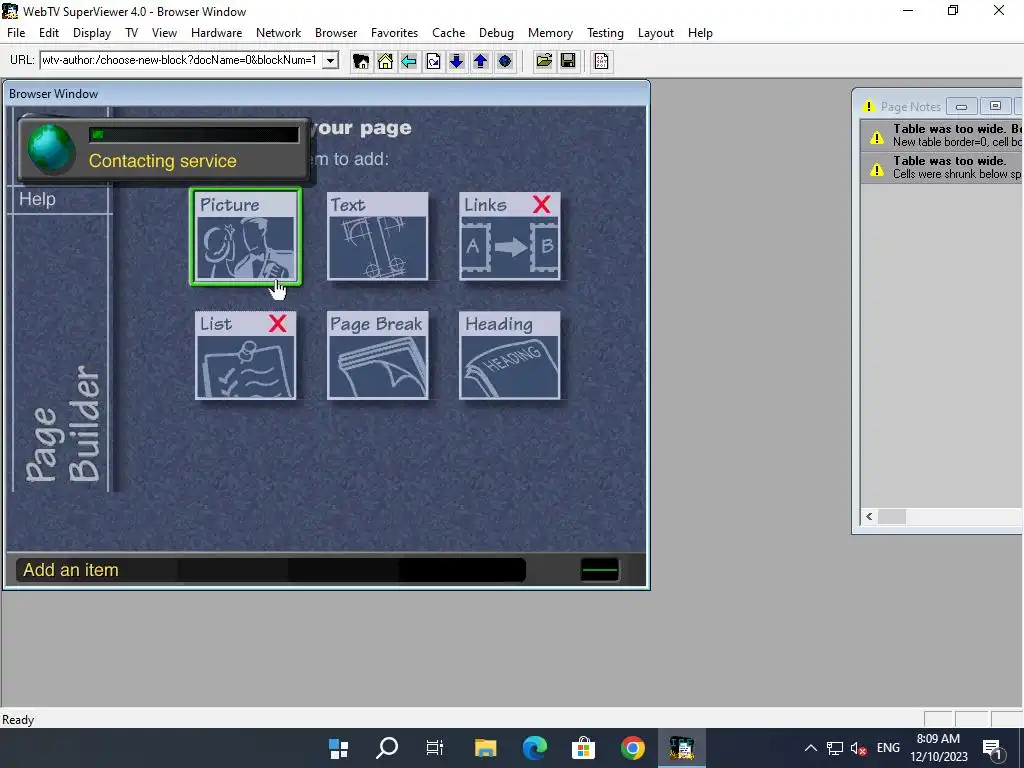Screen dimensions: 1024x768
Task: Click the HTML source document toolbar icon
Action: pos(601,61)
